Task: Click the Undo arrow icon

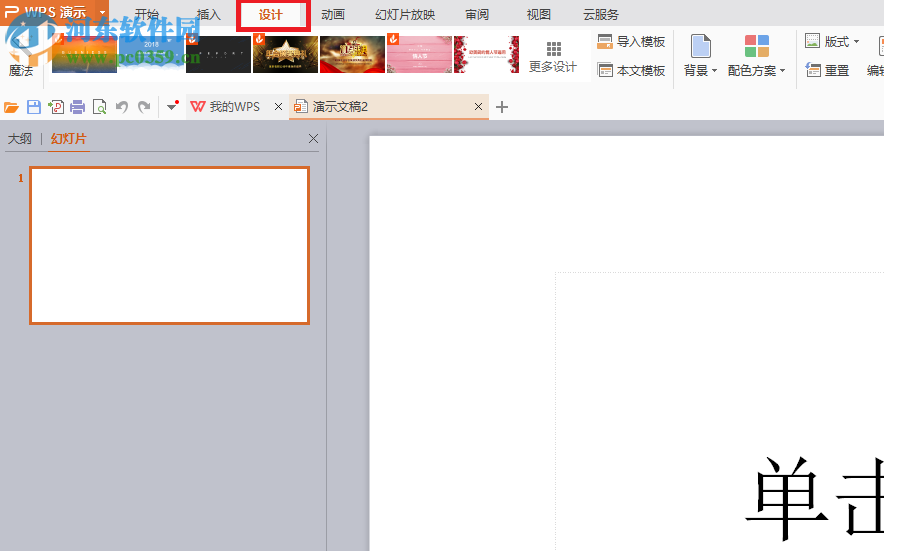Action: 122,107
